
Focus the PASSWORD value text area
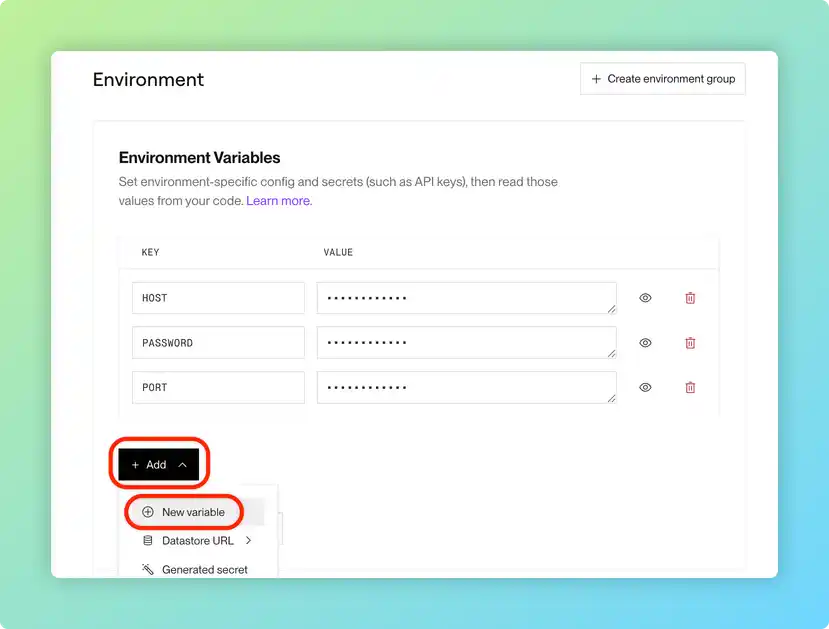pos(466,343)
